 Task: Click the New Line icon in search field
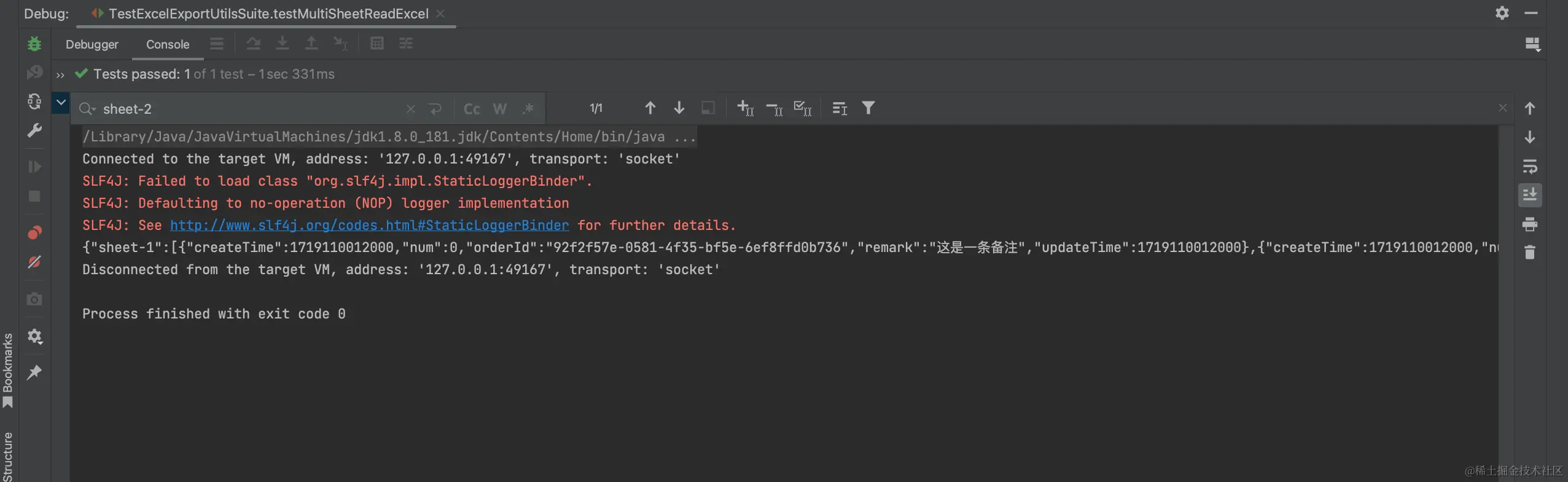coord(435,109)
